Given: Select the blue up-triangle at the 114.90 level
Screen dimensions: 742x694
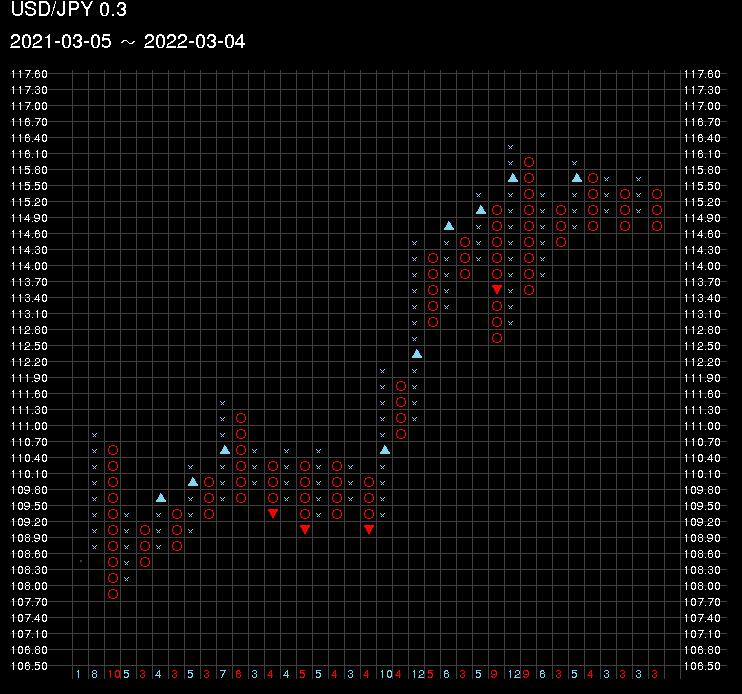Looking at the screenshot, I should pyautogui.click(x=481, y=209).
